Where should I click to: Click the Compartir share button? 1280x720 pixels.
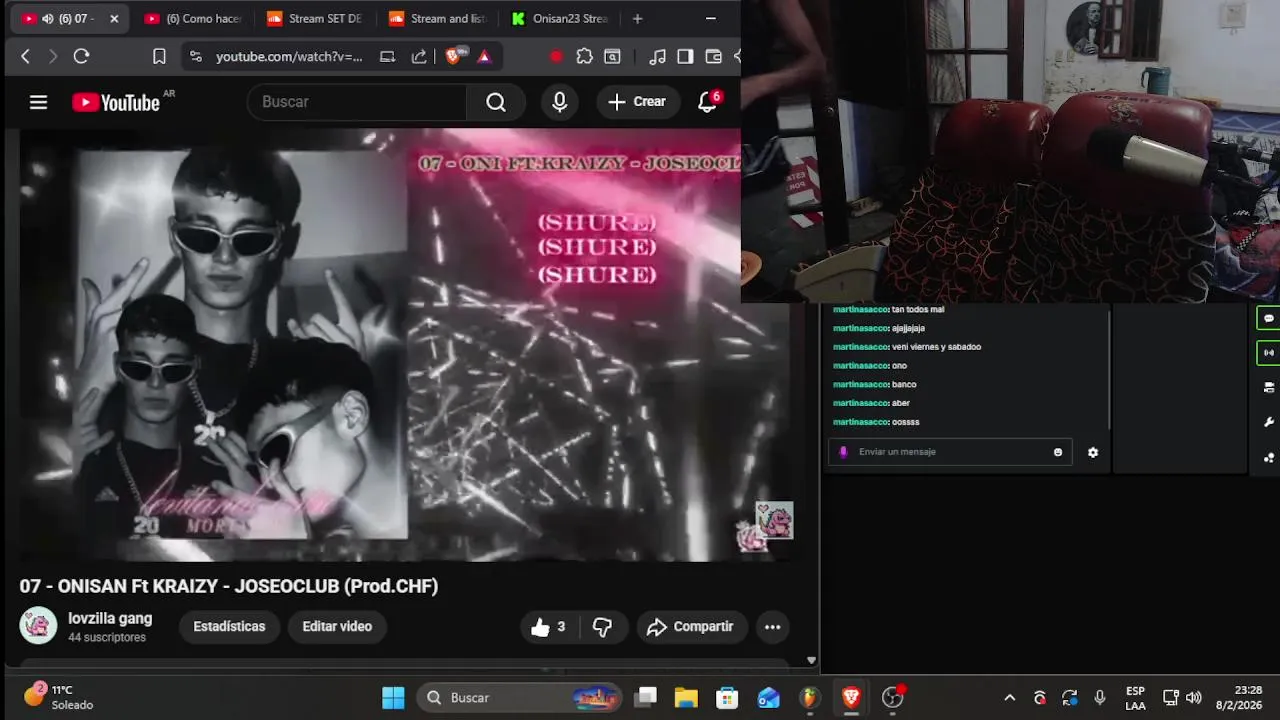(x=691, y=627)
